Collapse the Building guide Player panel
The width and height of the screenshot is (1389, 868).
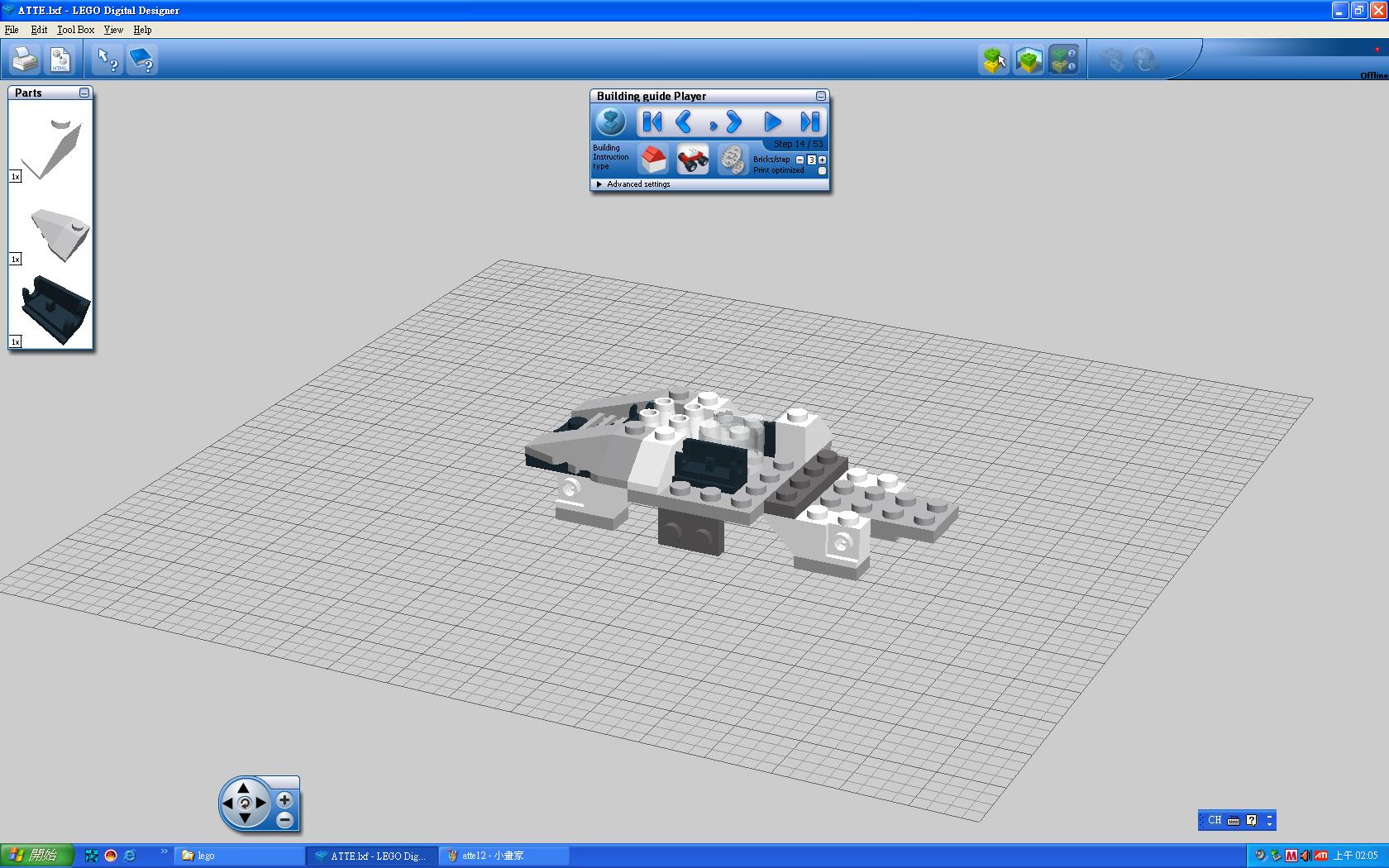pyautogui.click(x=820, y=96)
